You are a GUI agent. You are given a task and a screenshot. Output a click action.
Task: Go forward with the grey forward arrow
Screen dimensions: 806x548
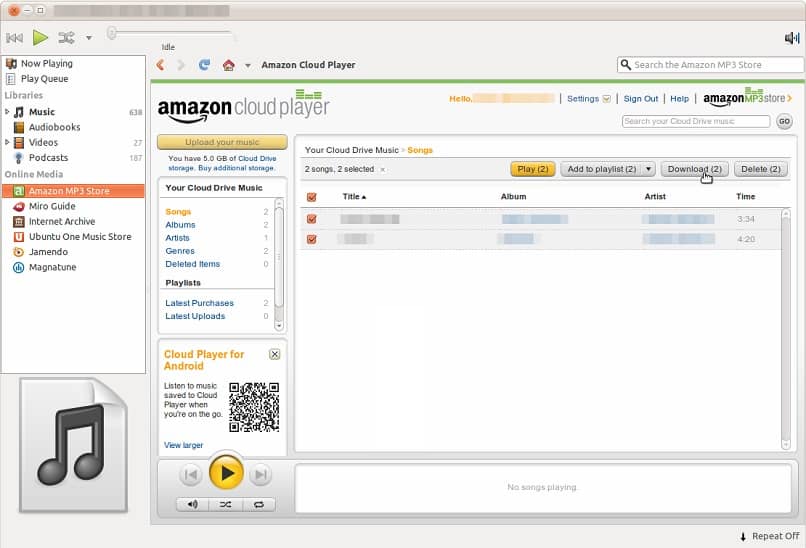[181, 65]
